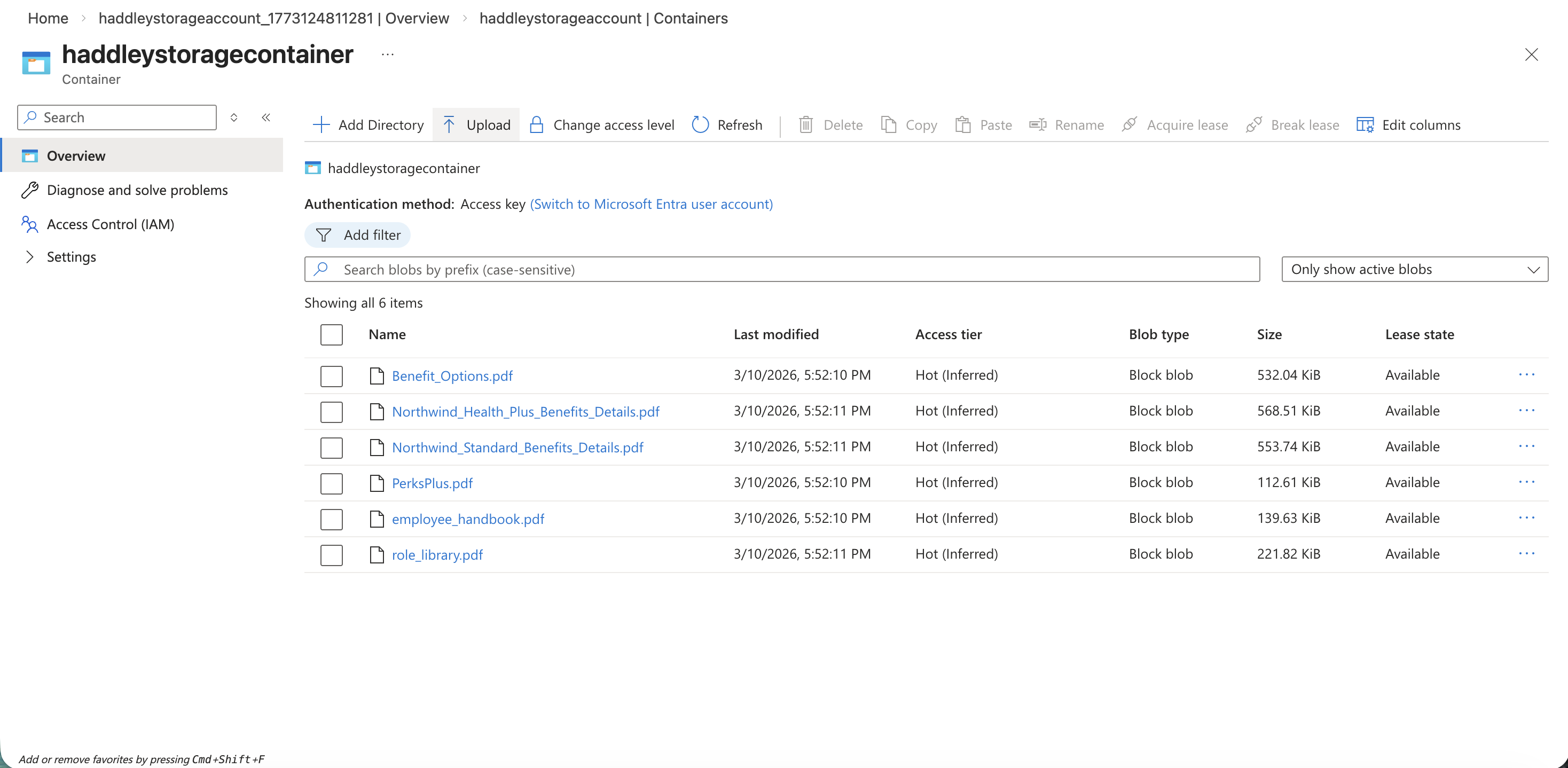Open the row menu for role_library.pdf
The image size is (1568, 768).
(x=1528, y=553)
